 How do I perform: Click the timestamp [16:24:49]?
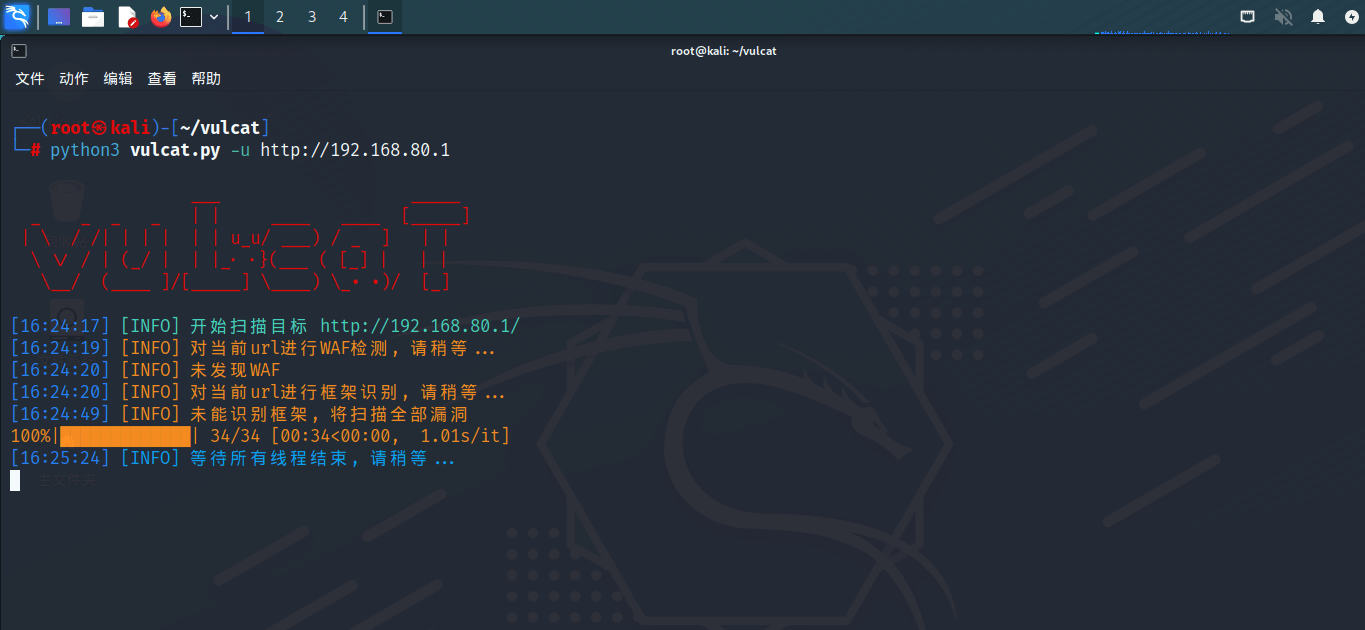click(60, 414)
